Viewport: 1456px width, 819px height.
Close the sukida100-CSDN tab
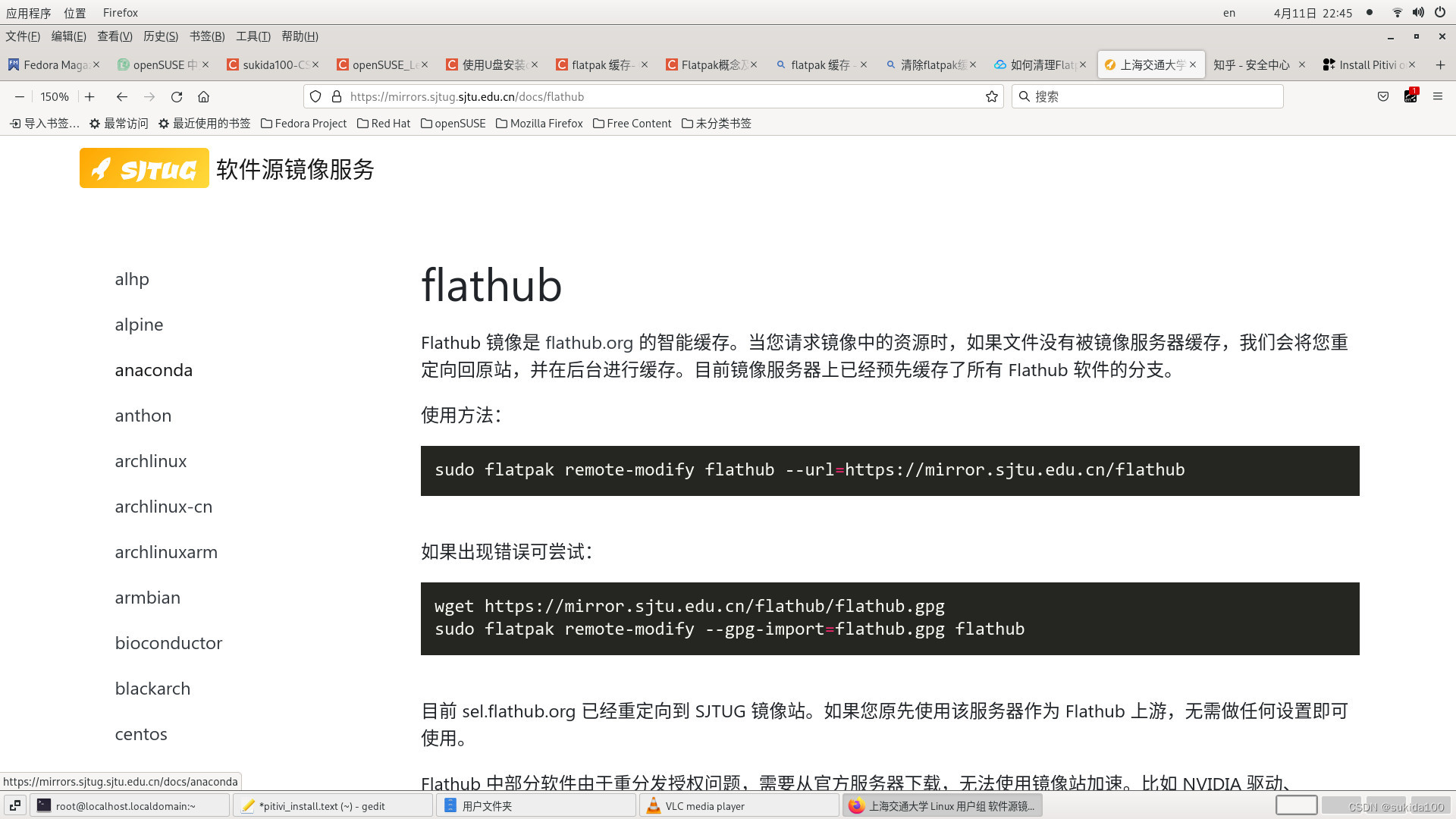coord(315,64)
